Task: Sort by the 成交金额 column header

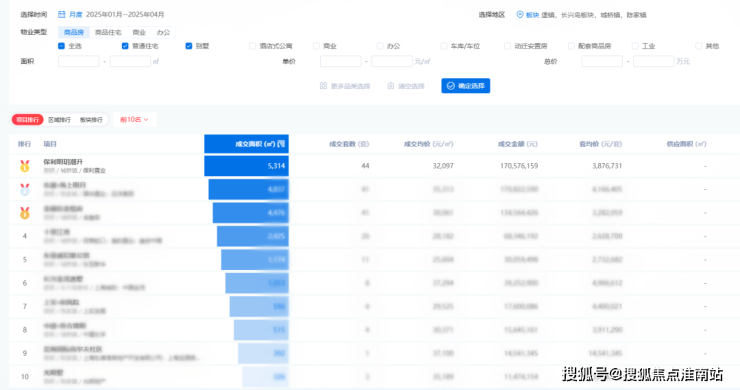Action: point(518,144)
